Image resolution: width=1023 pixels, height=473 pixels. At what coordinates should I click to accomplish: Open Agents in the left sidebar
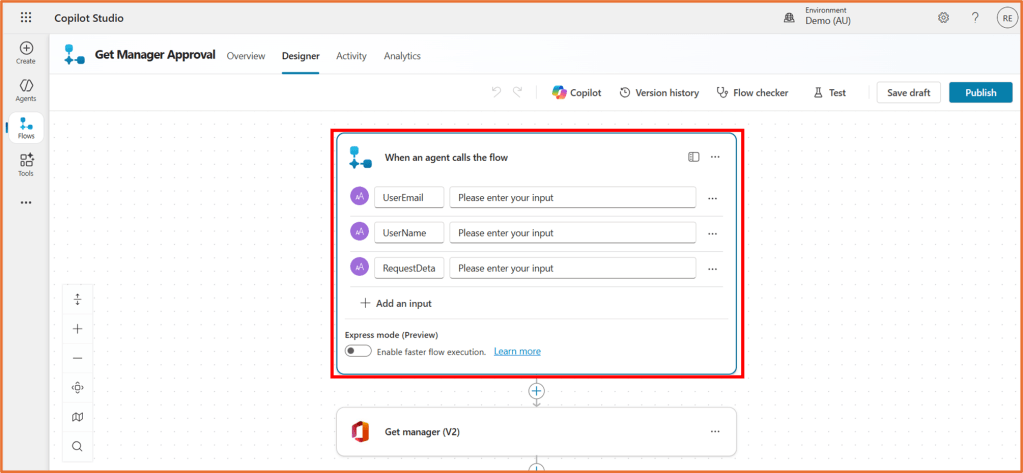26,91
